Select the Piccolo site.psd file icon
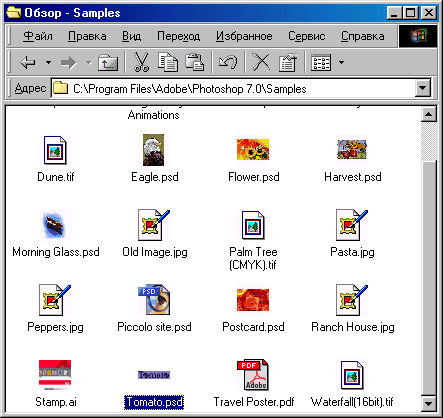Image resolution: width=443 pixels, height=418 pixels. (x=154, y=300)
